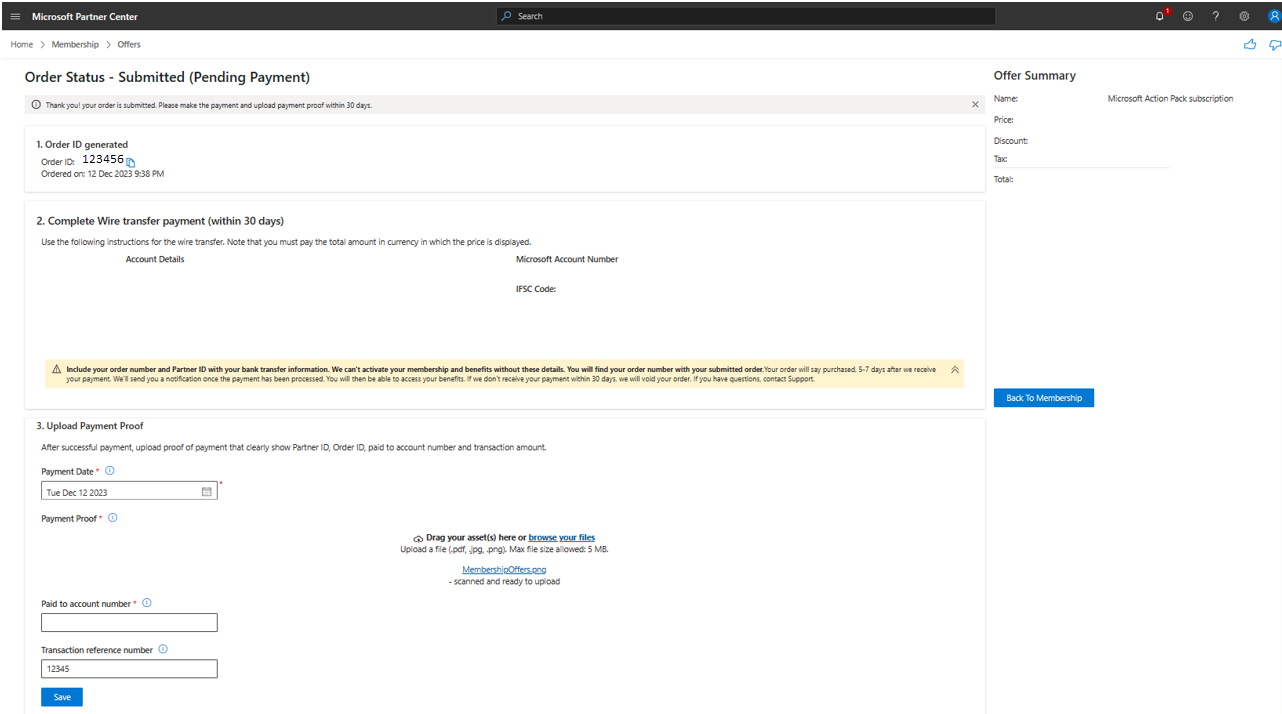Click the Transaction reference number field
This screenshot has height=714, width=1282.
129,669
